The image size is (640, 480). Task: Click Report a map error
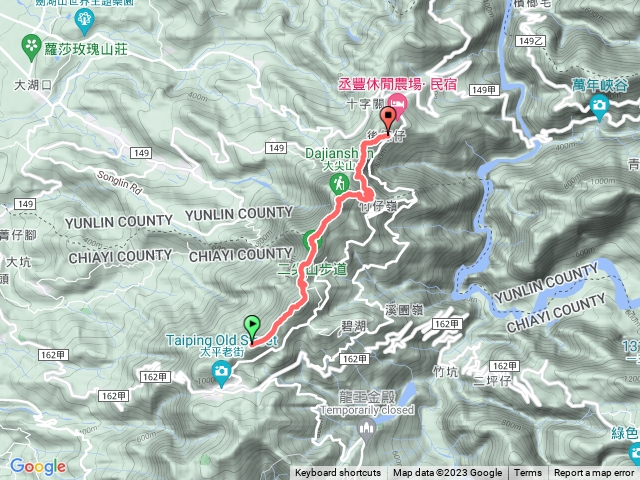pyautogui.click(x=594, y=473)
